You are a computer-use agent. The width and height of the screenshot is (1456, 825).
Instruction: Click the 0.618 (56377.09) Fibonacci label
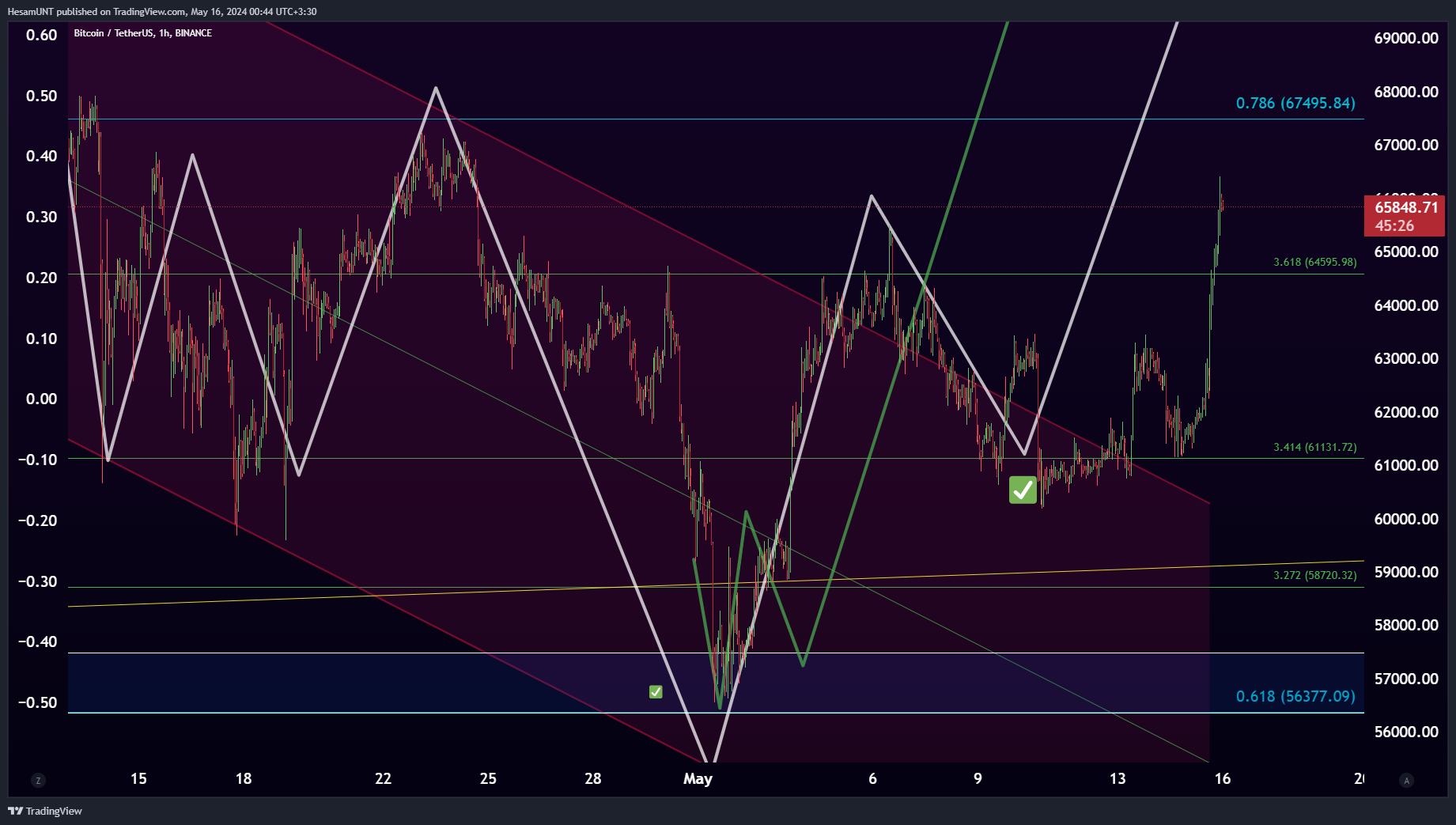click(x=1295, y=697)
